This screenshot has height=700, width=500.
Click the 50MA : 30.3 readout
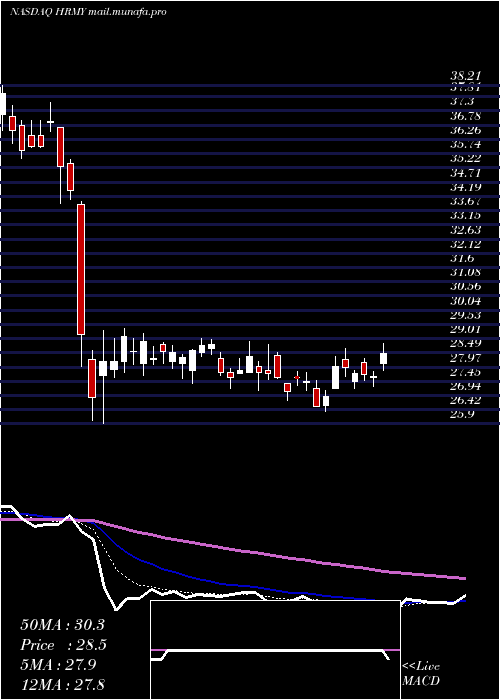coord(62,625)
